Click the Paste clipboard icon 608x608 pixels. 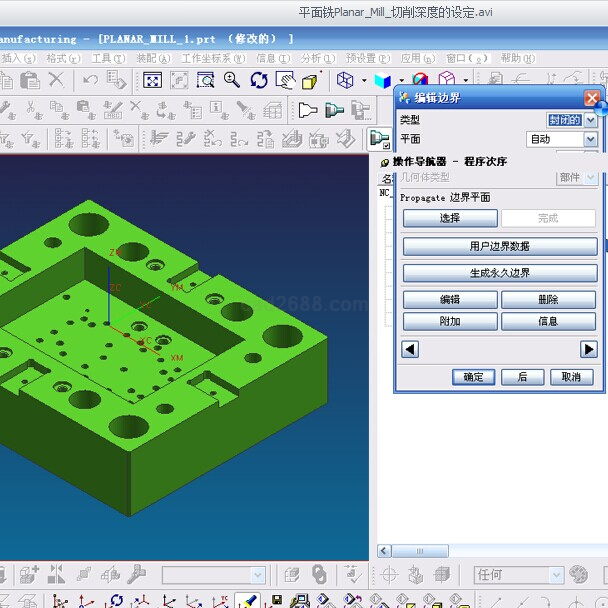(30, 81)
